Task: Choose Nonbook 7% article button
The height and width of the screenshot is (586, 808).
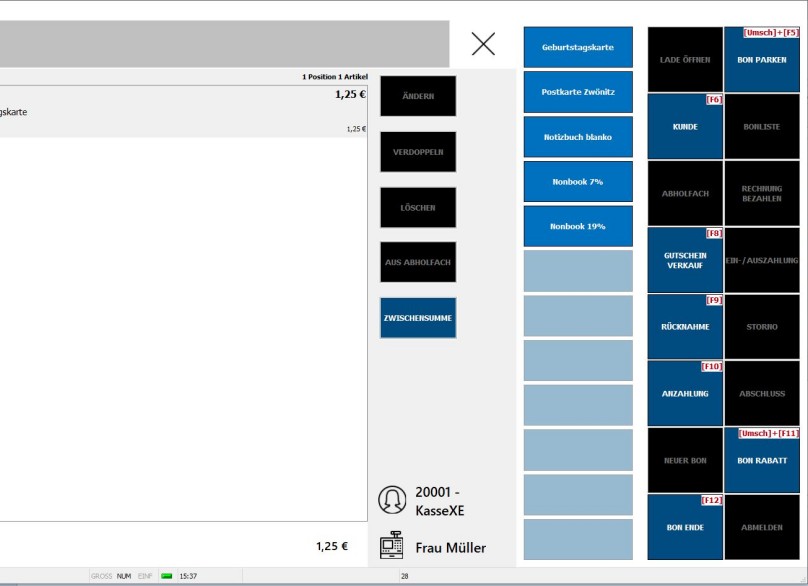Action: coord(578,181)
